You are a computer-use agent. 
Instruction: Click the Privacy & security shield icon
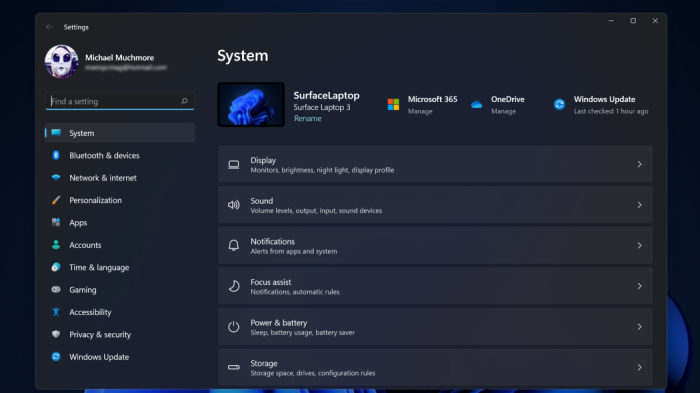(56, 334)
